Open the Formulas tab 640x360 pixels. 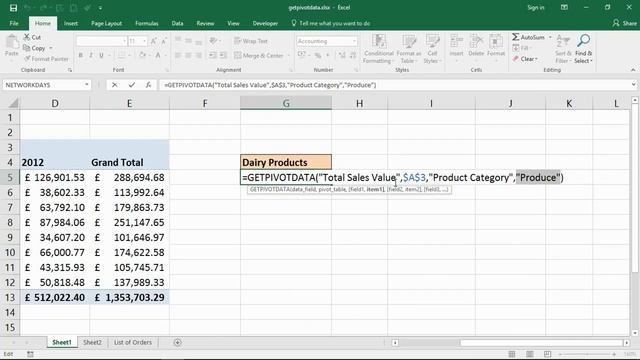(x=147, y=23)
